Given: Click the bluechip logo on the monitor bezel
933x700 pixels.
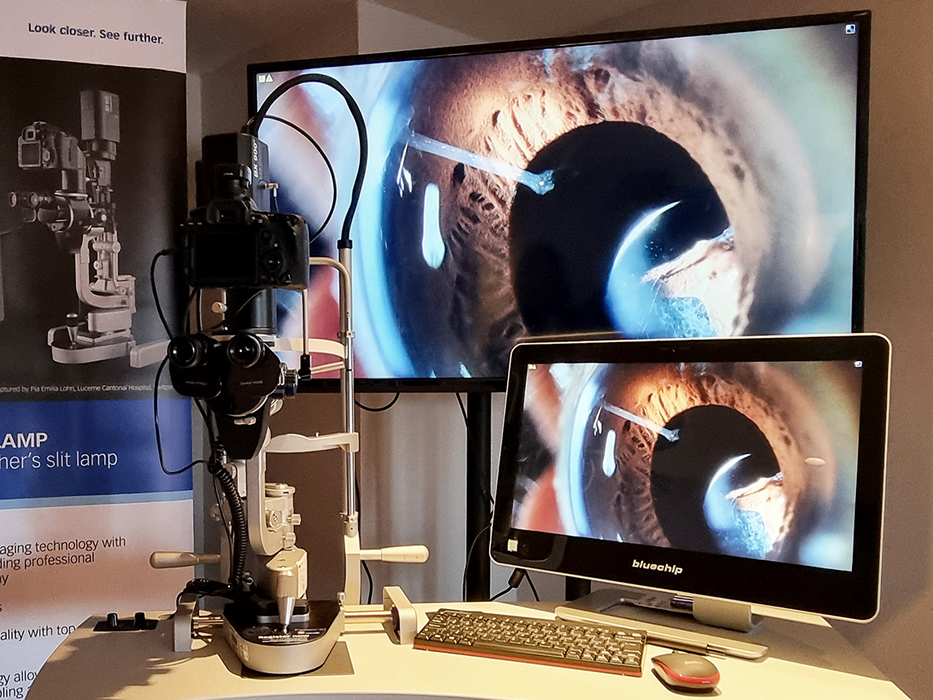Looking at the screenshot, I should click(656, 564).
